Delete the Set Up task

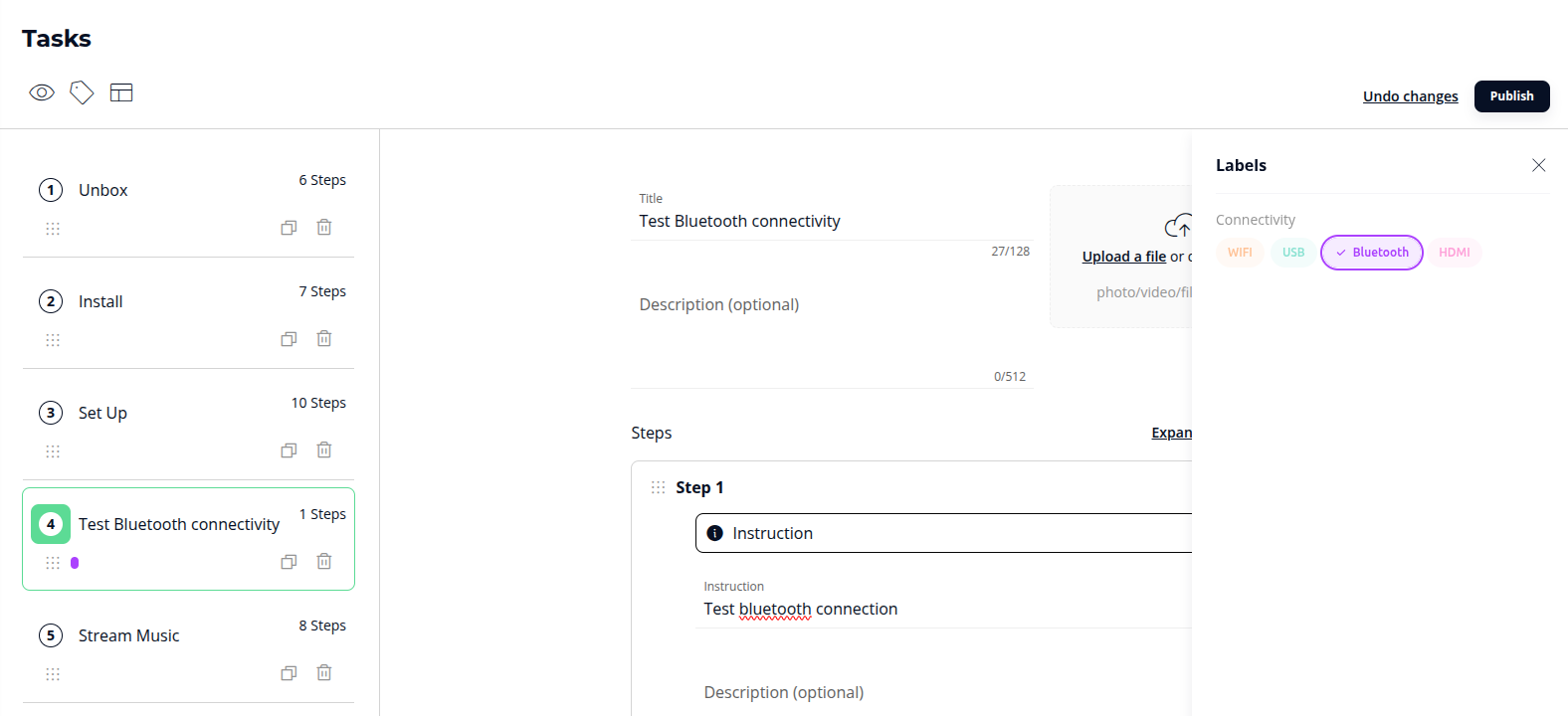click(324, 450)
